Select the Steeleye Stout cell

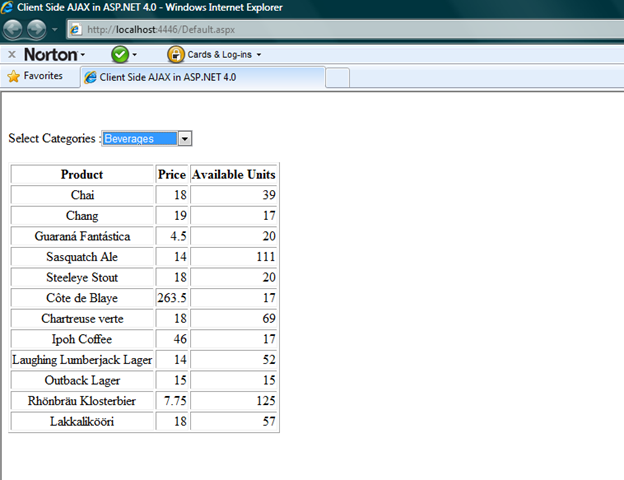tap(82, 277)
